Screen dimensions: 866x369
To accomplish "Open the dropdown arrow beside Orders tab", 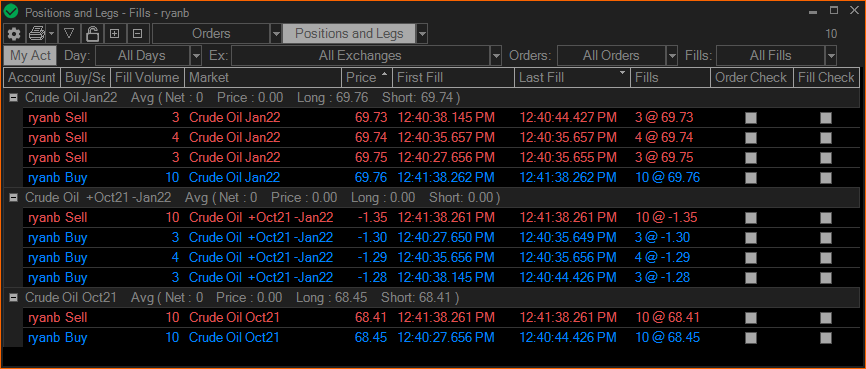I will coord(276,34).
